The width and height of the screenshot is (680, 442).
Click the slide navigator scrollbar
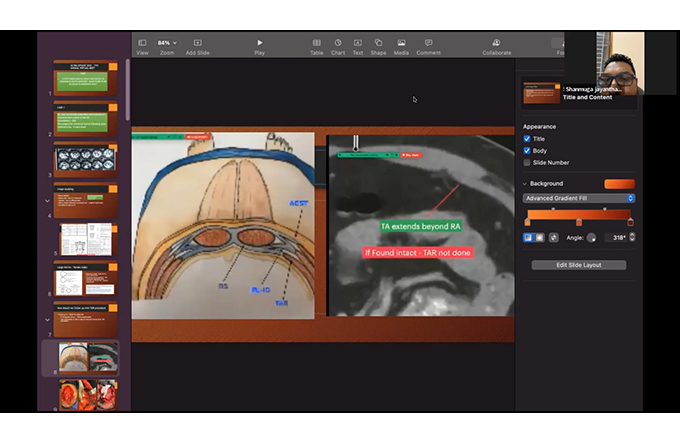point(128,90)
